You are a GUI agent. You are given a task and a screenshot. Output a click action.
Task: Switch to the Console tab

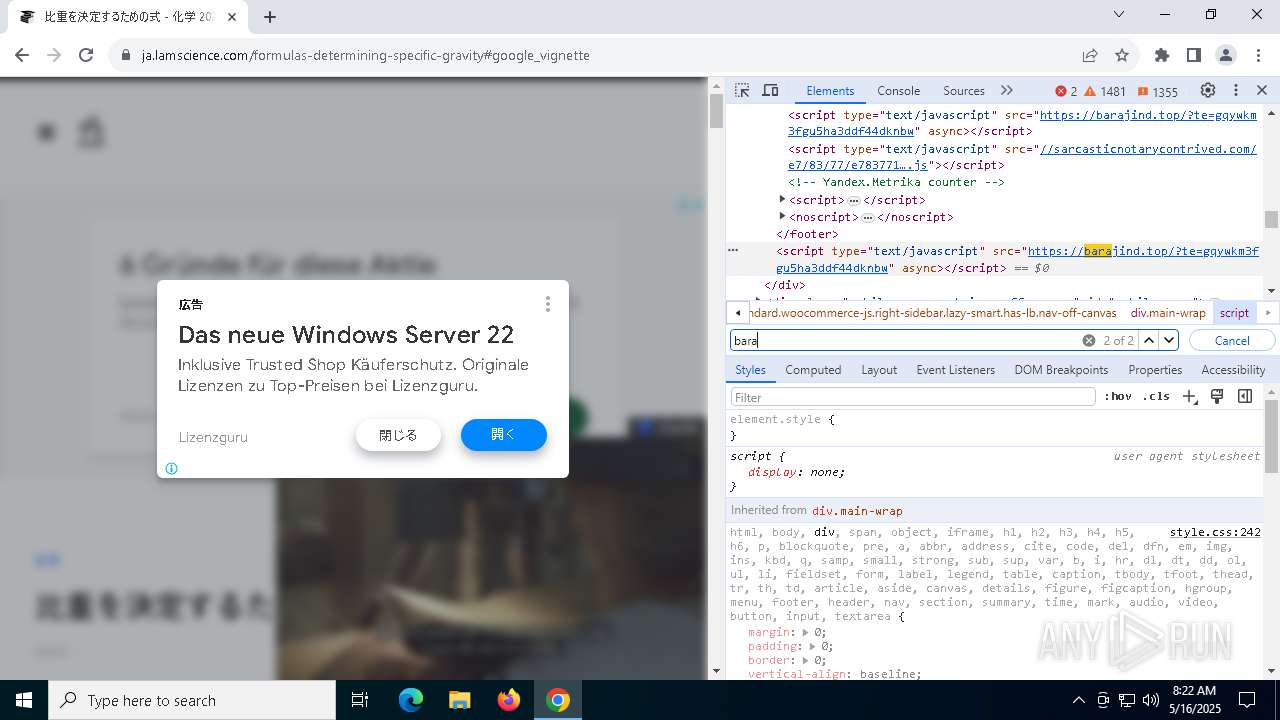pos(898,90)
